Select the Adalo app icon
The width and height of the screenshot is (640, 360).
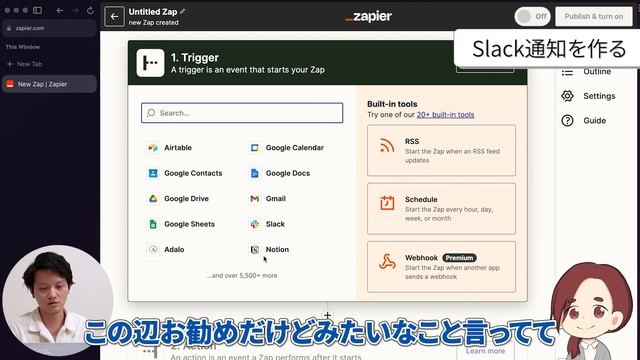[153, 249]
